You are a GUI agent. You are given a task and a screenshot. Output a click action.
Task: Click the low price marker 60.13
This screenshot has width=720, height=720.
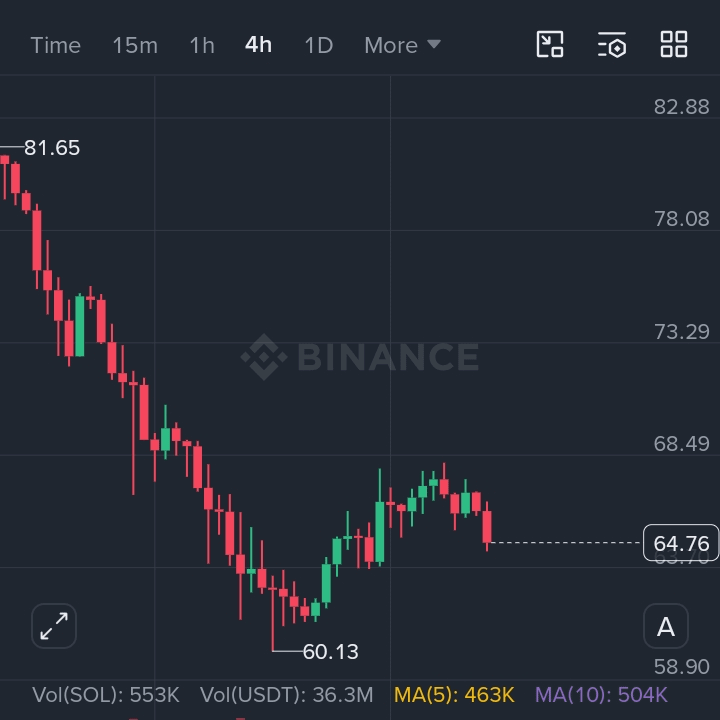[331, 652]
